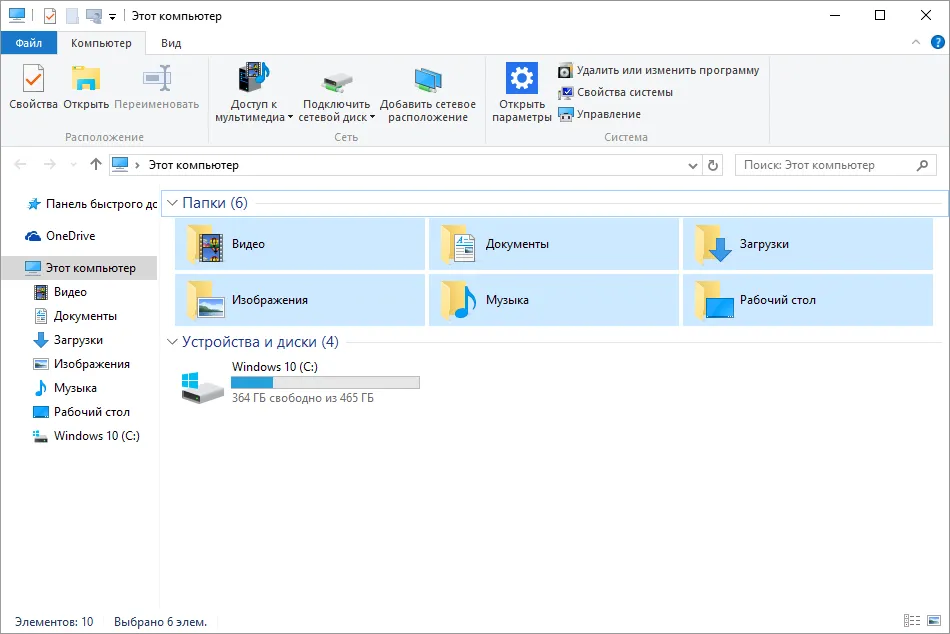The image size is (950, 634).
Task: Open Доступ к мультимедиа
Action: point(254,92)
